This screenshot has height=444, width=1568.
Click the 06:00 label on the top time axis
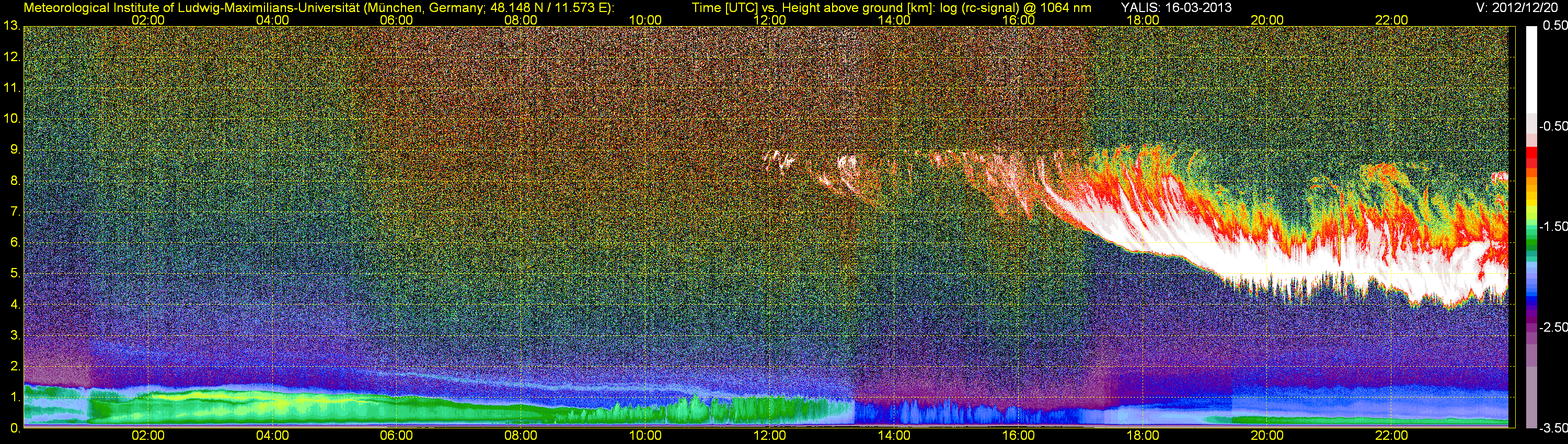396,20
